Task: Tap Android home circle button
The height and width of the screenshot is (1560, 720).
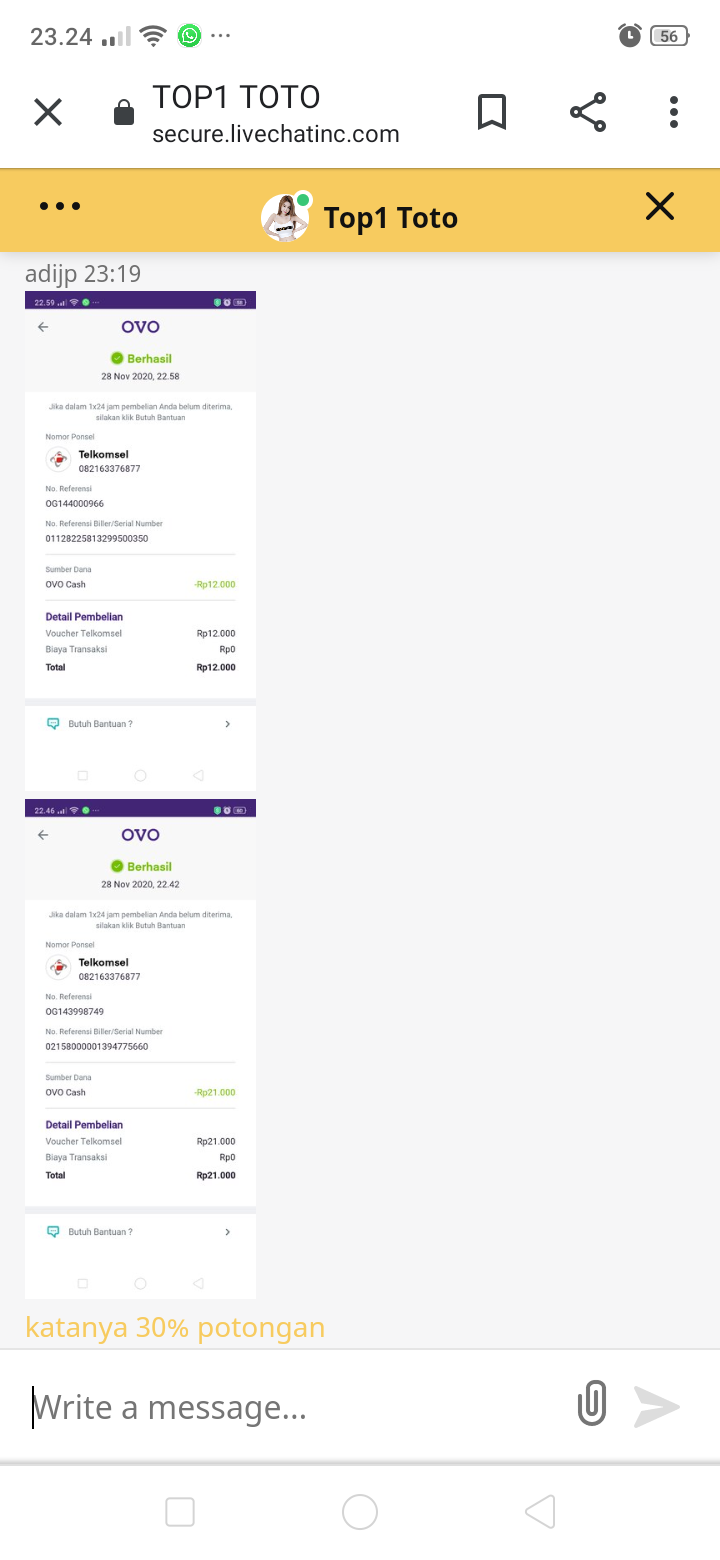Action: pyautogui.click(x=360, y=1512)
